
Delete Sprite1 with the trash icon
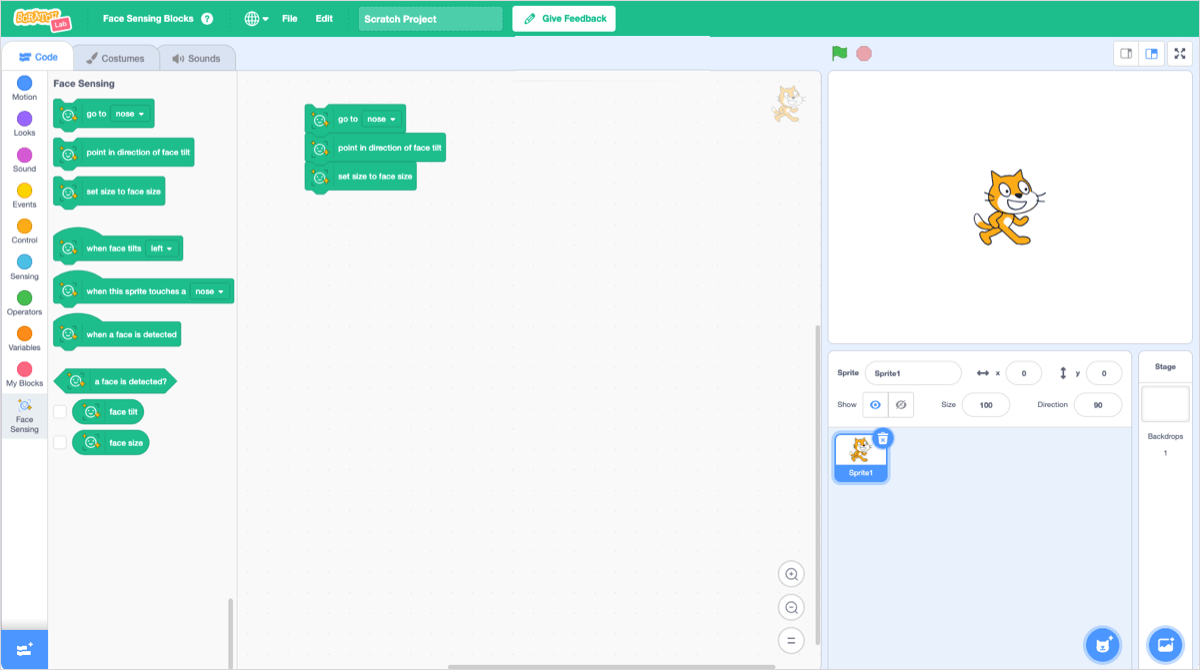point(883,438)
